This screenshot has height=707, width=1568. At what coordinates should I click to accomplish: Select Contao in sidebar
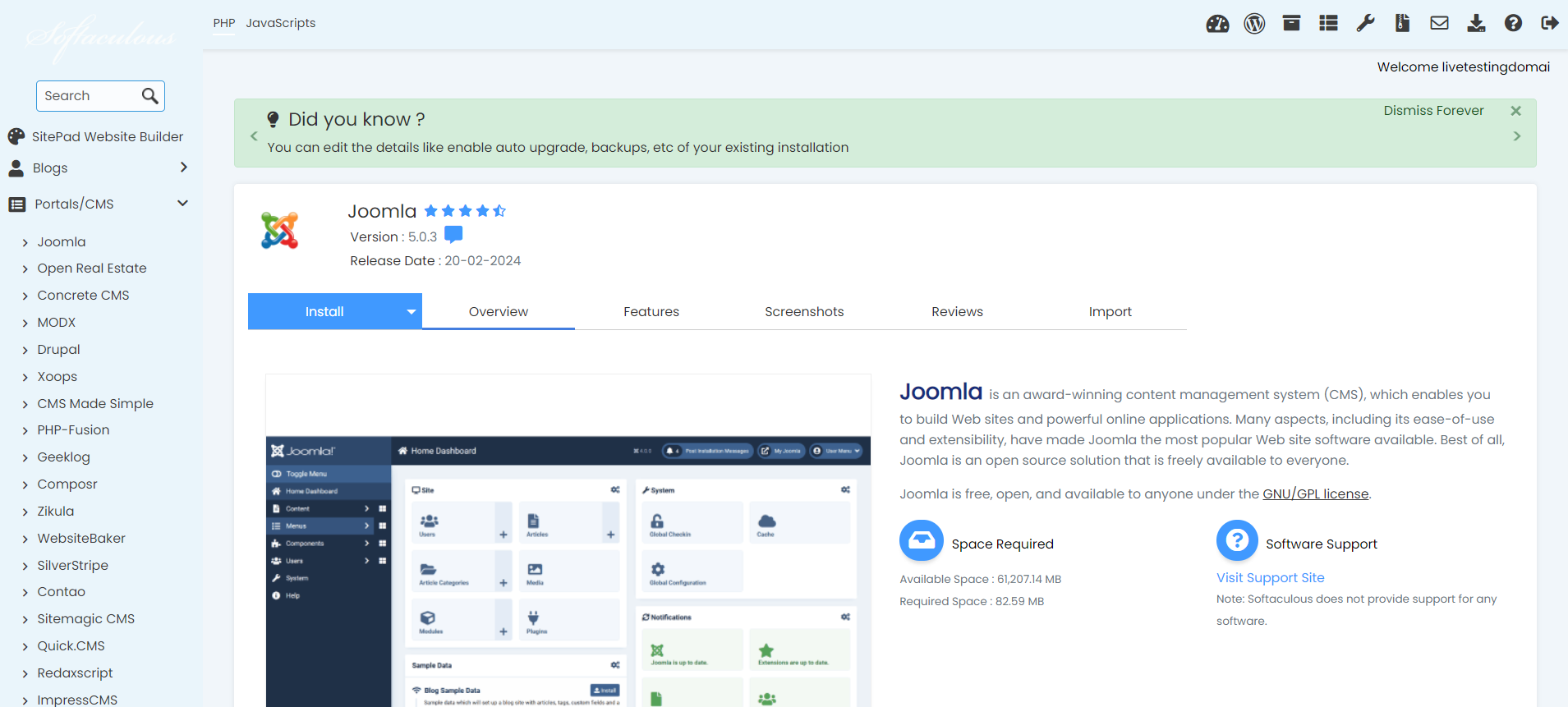pyautogui.click(x=61, y=592)
